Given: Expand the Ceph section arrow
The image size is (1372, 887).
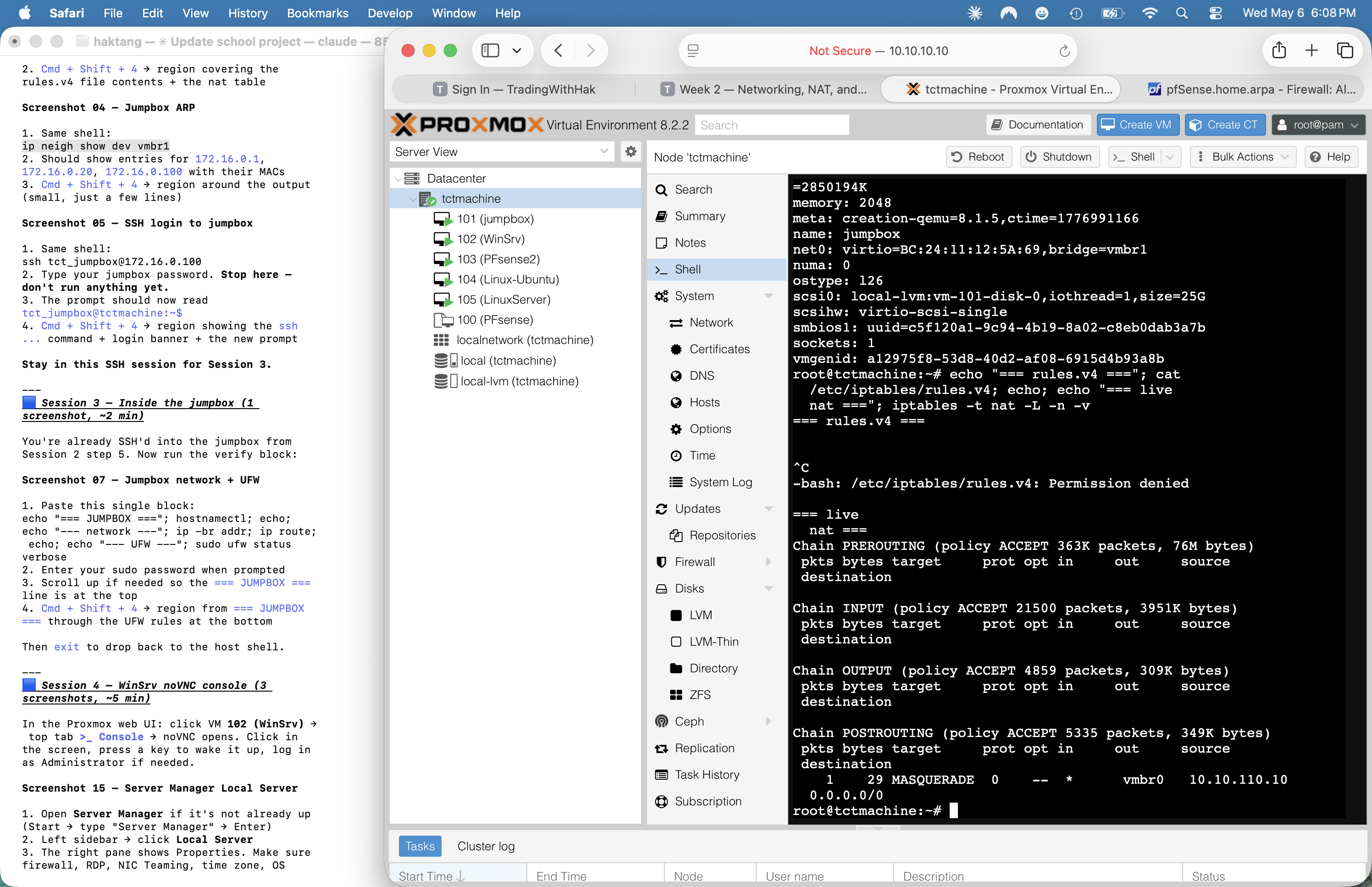Looking at the screenshot, I should [x=769, y=721].
